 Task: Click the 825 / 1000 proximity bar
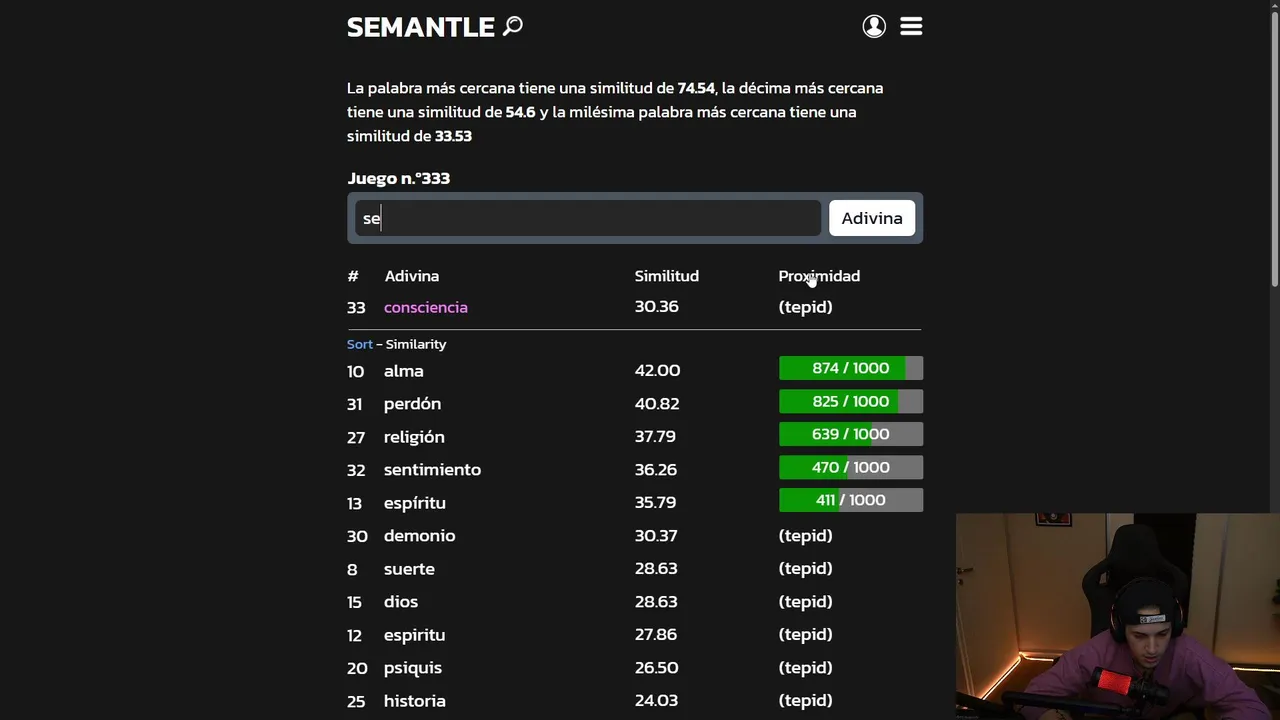click(x=850, y=402)
